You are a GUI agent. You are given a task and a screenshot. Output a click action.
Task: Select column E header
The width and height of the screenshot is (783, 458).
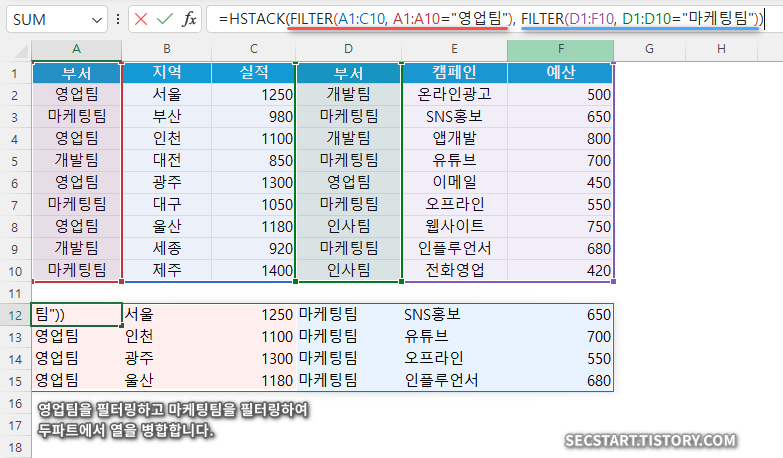tap(454, 49)
